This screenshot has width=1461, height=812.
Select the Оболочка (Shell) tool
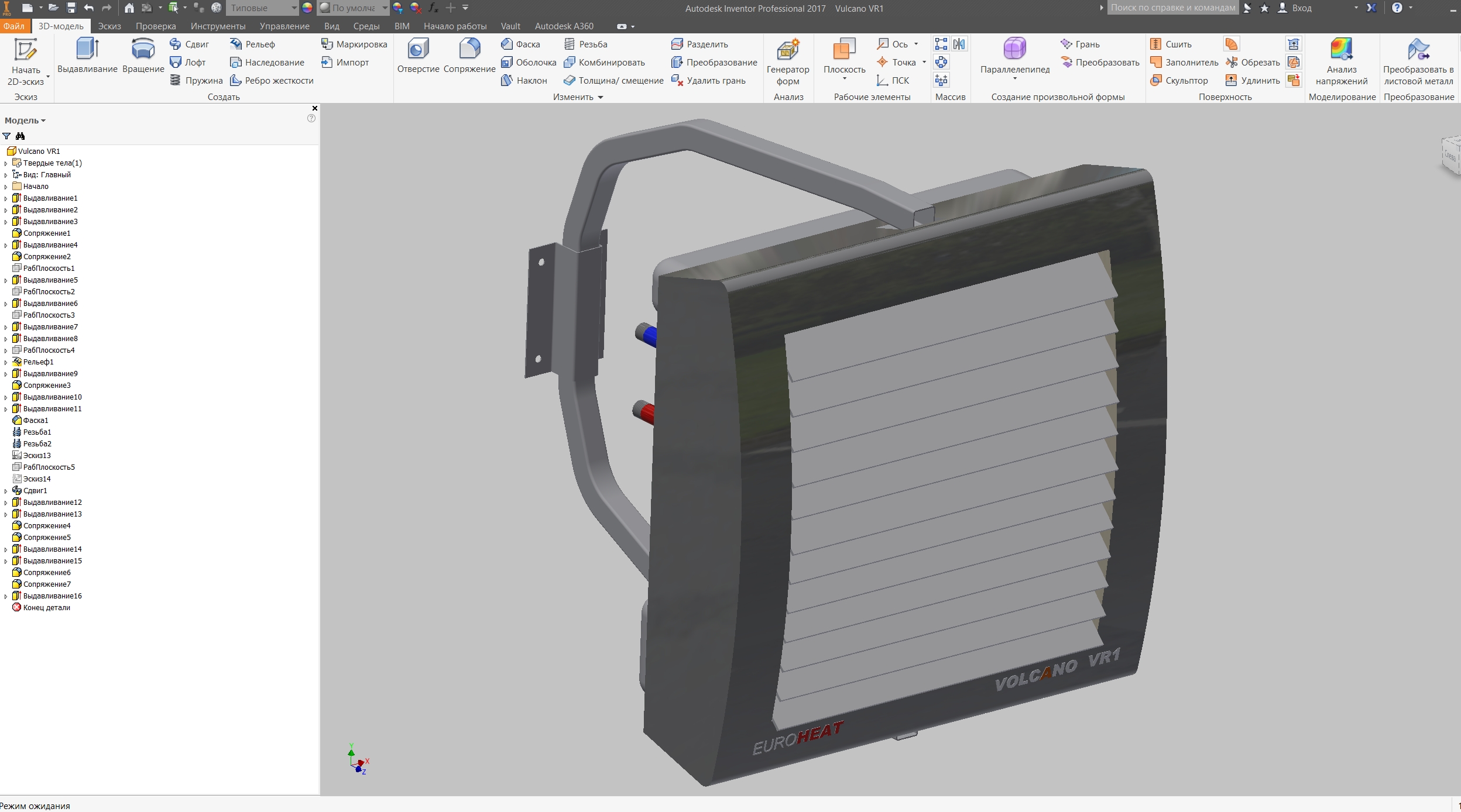529,62
